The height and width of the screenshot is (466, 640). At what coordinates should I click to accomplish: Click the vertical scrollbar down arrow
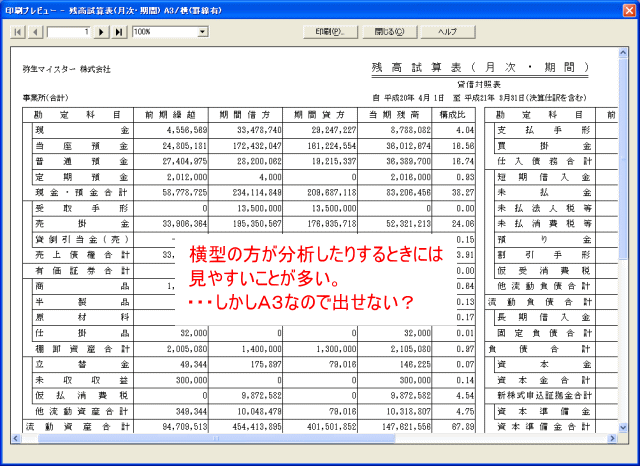point(623,428)
